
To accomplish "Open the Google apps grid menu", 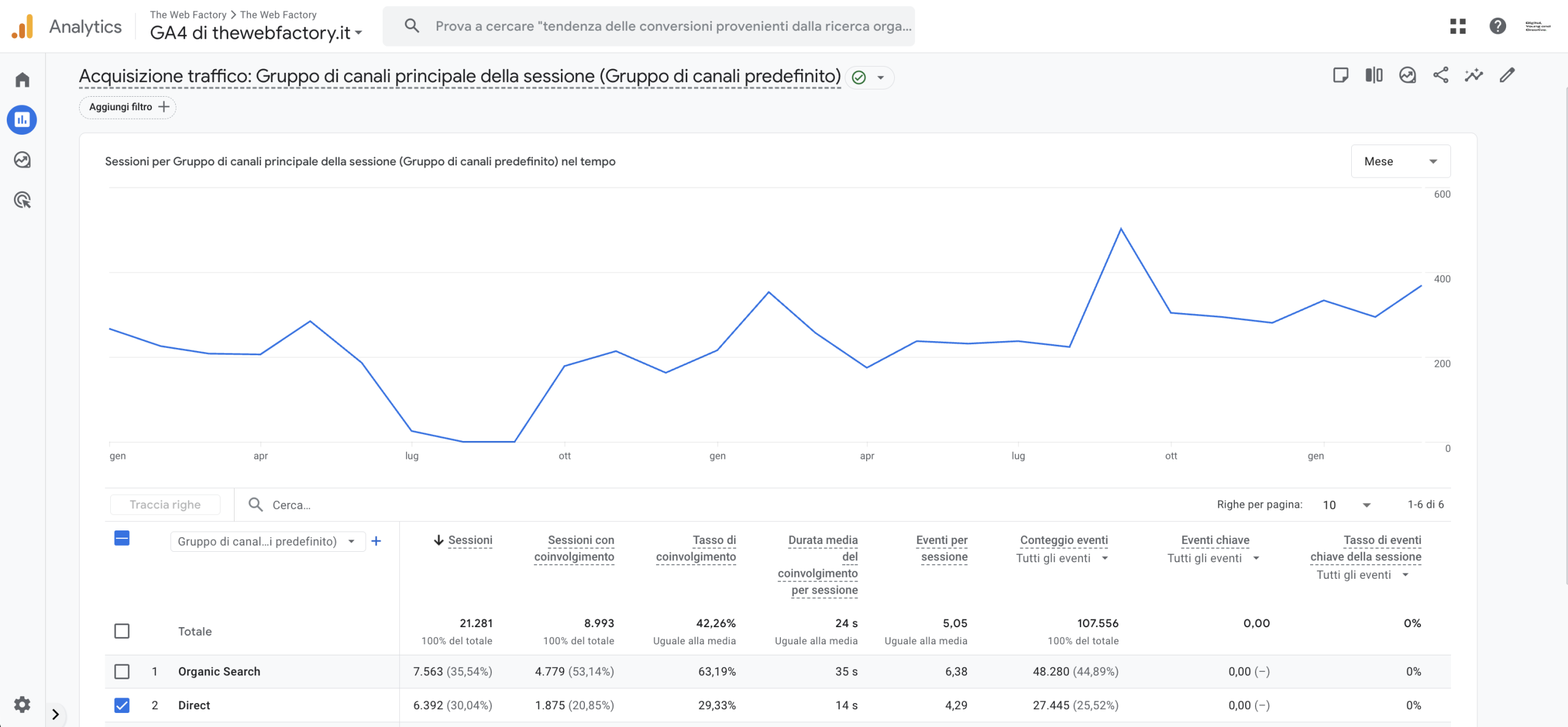I will (1458, 26).
